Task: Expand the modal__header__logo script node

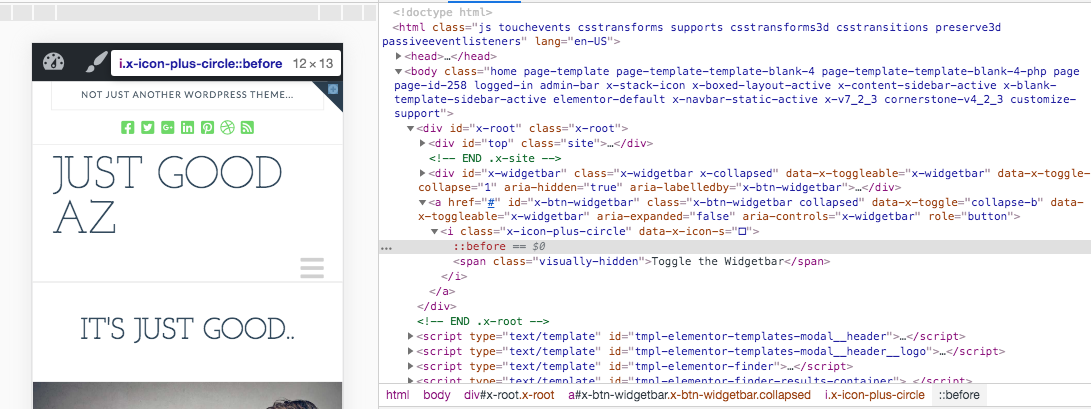Action: pyautogui.click(x=411, y=351)
